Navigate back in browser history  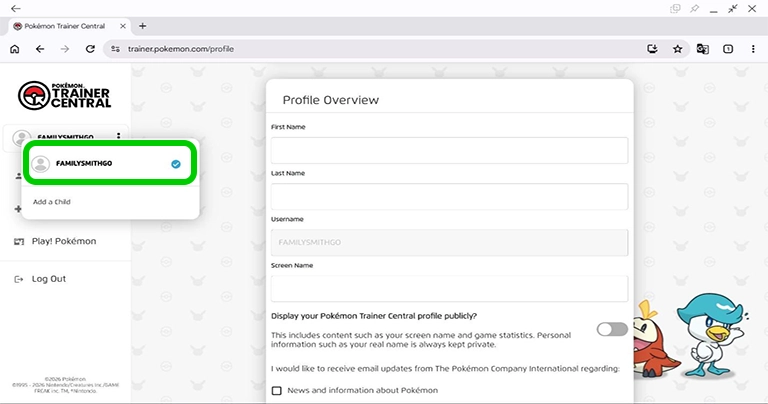40,49
